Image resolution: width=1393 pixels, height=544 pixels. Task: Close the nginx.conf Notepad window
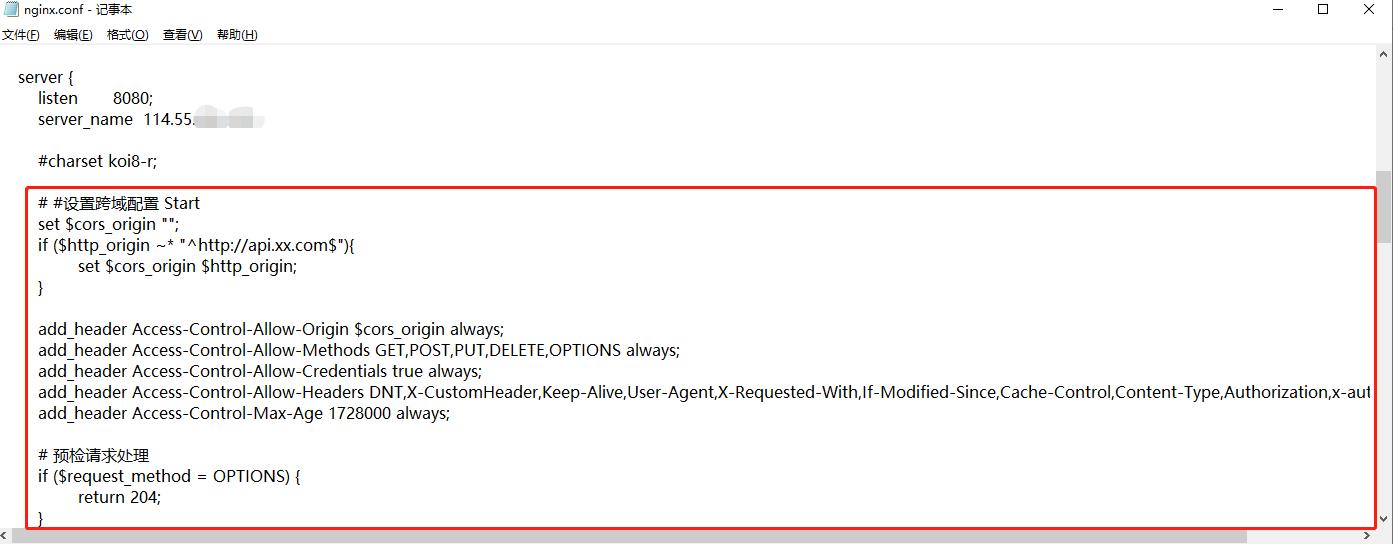click(1369, 10)
